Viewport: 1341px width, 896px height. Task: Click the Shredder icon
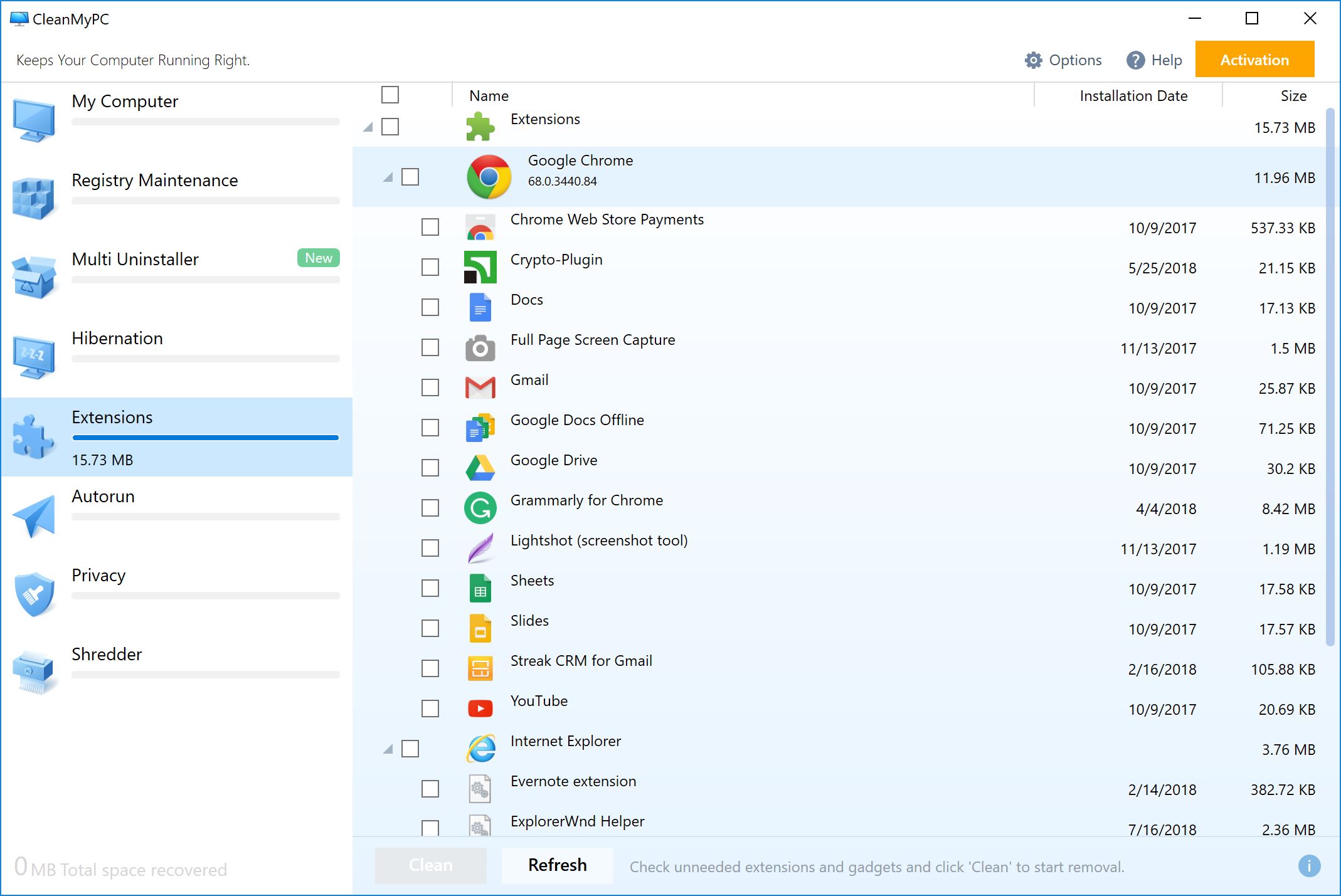click(34, 673)
